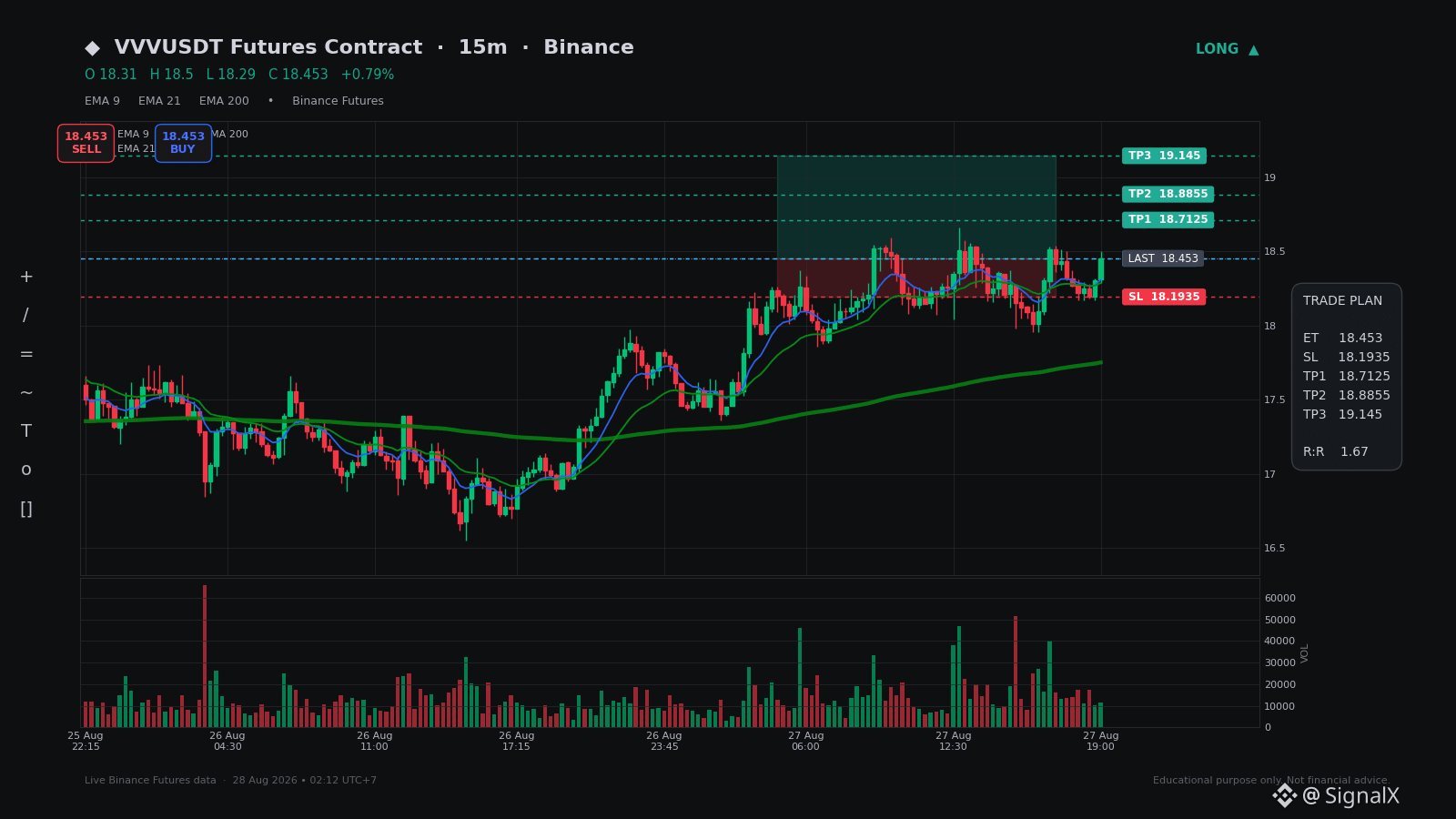Select the parallel lines equals tool
The width and height of the screenshot is (1456, 819).
pyautogui.click(x=26, y=354)
